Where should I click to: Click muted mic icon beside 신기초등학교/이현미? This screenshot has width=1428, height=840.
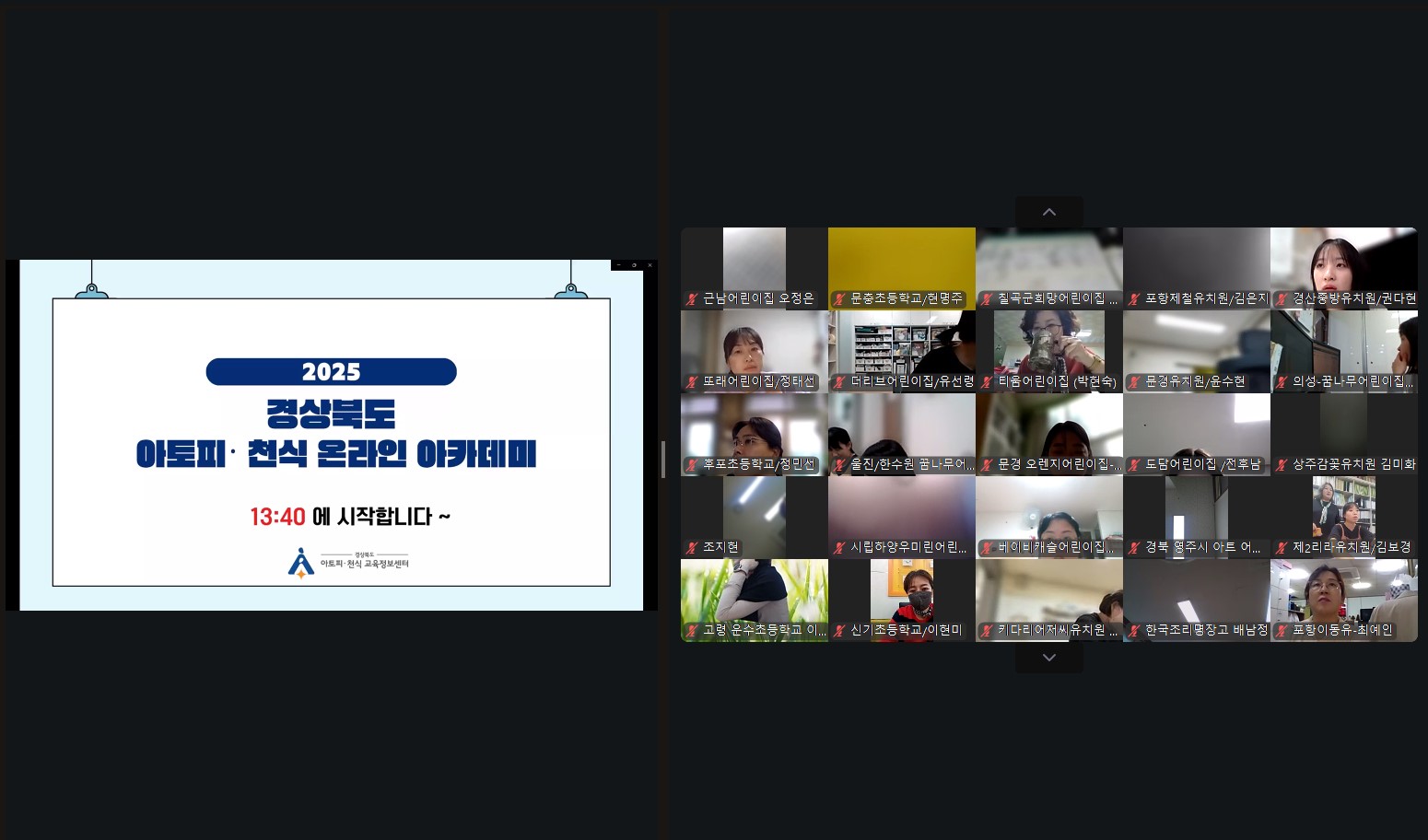(x=839, y=630)
